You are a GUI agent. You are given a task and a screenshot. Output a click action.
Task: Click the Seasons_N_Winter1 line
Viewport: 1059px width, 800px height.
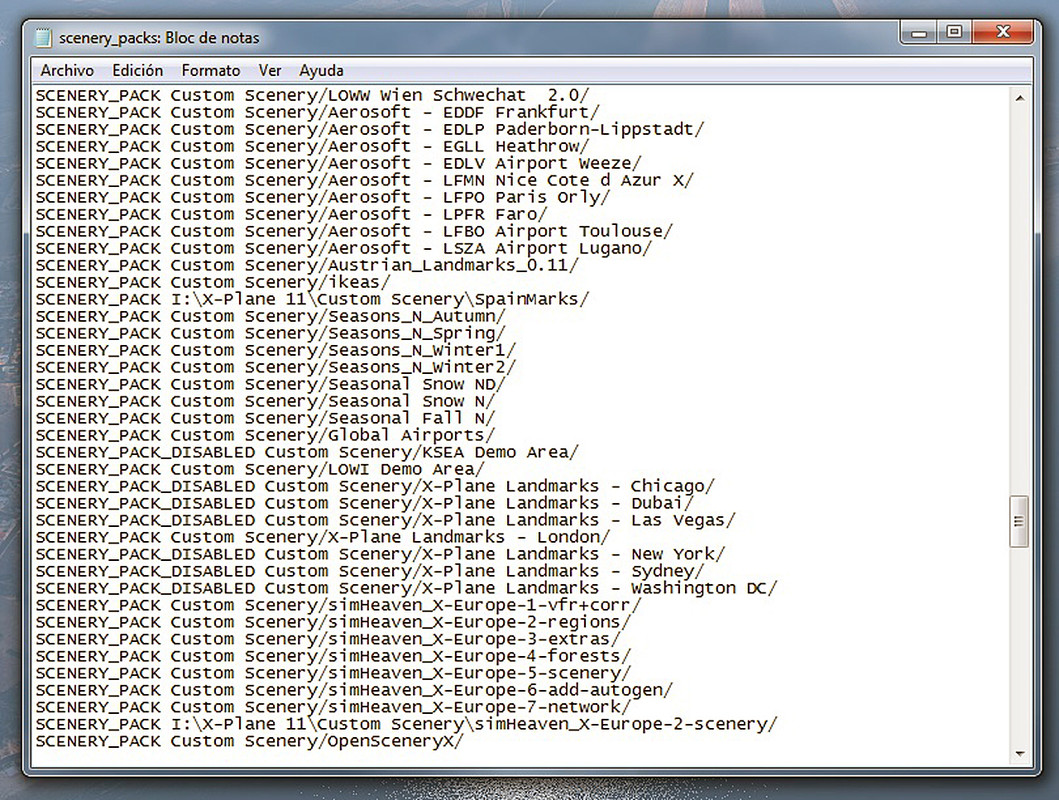point(276,350)
